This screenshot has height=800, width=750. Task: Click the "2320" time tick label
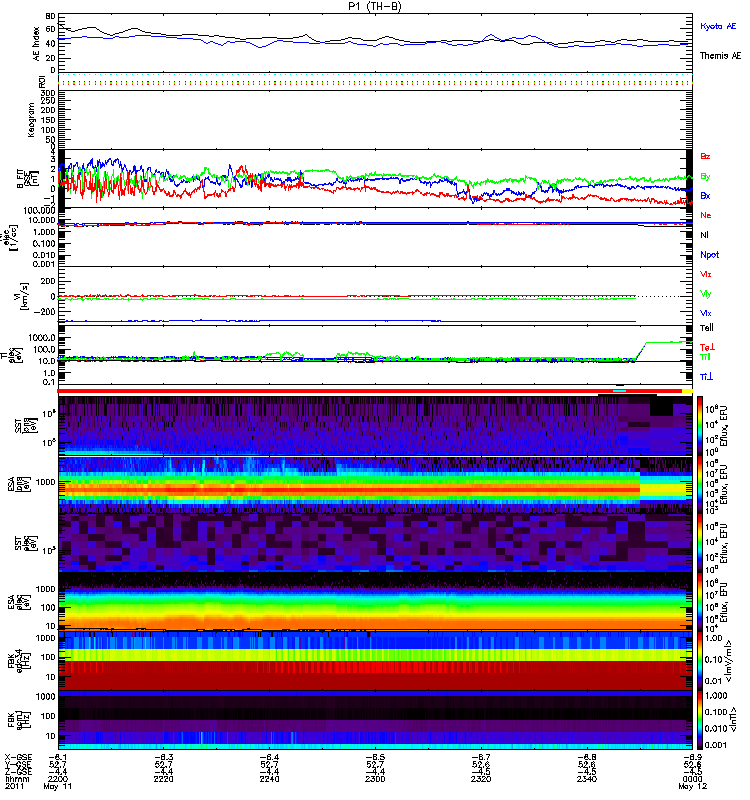[481, 779]
